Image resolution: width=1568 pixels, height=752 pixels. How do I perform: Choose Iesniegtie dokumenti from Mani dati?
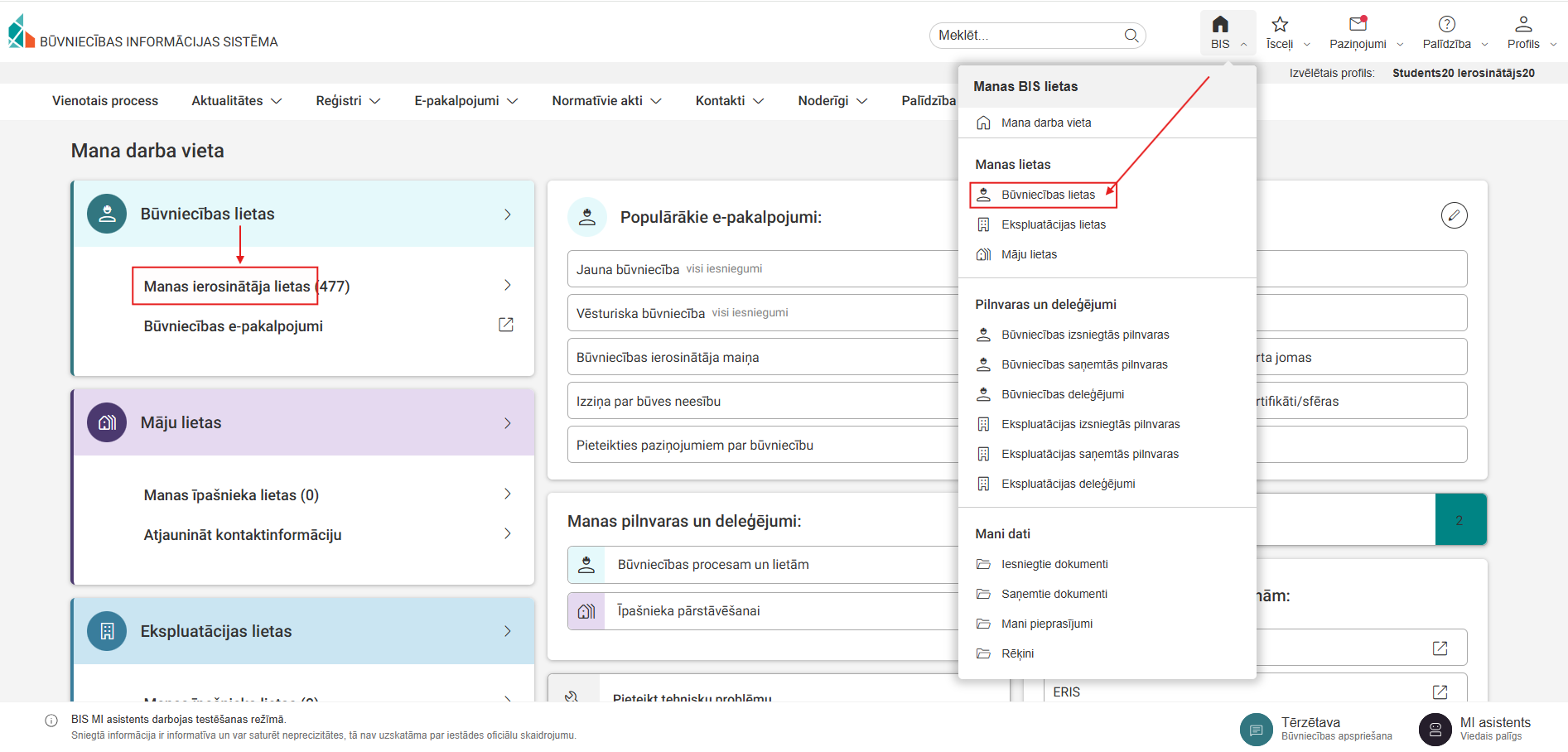tap(1054, 564)
